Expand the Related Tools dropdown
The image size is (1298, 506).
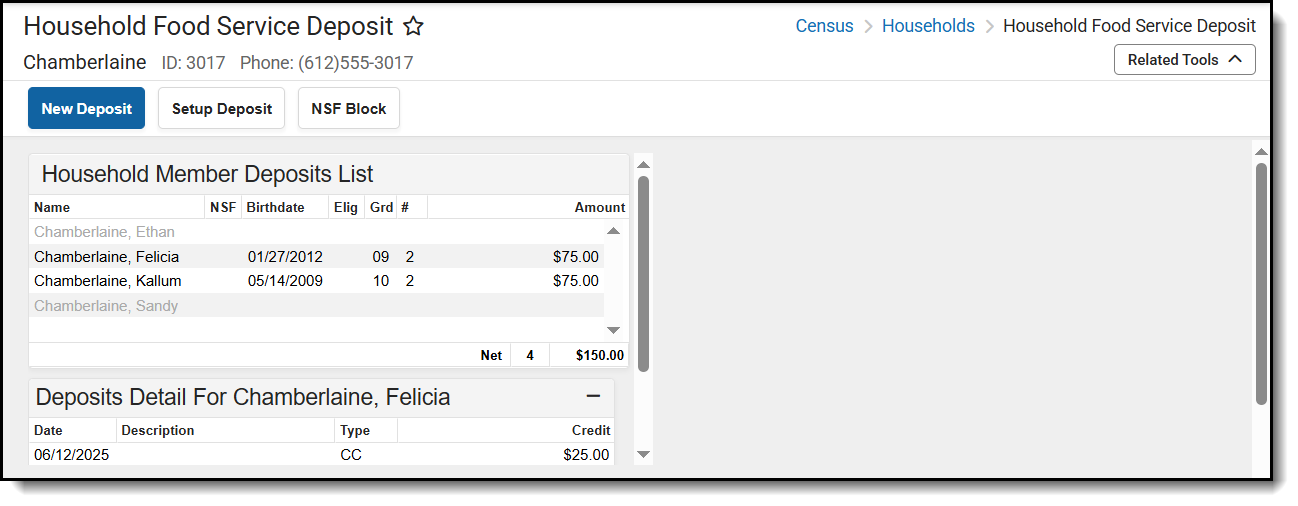click(1184, 60)
